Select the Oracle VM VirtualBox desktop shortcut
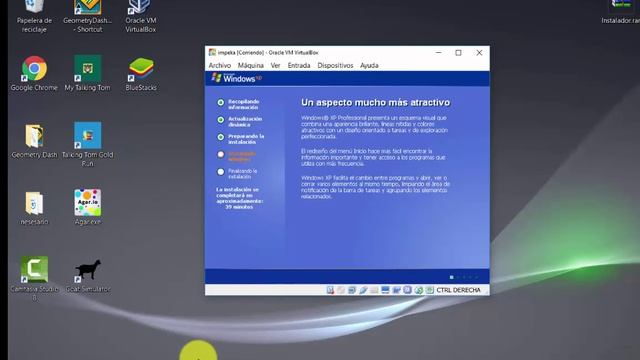 tap(140, 15)
